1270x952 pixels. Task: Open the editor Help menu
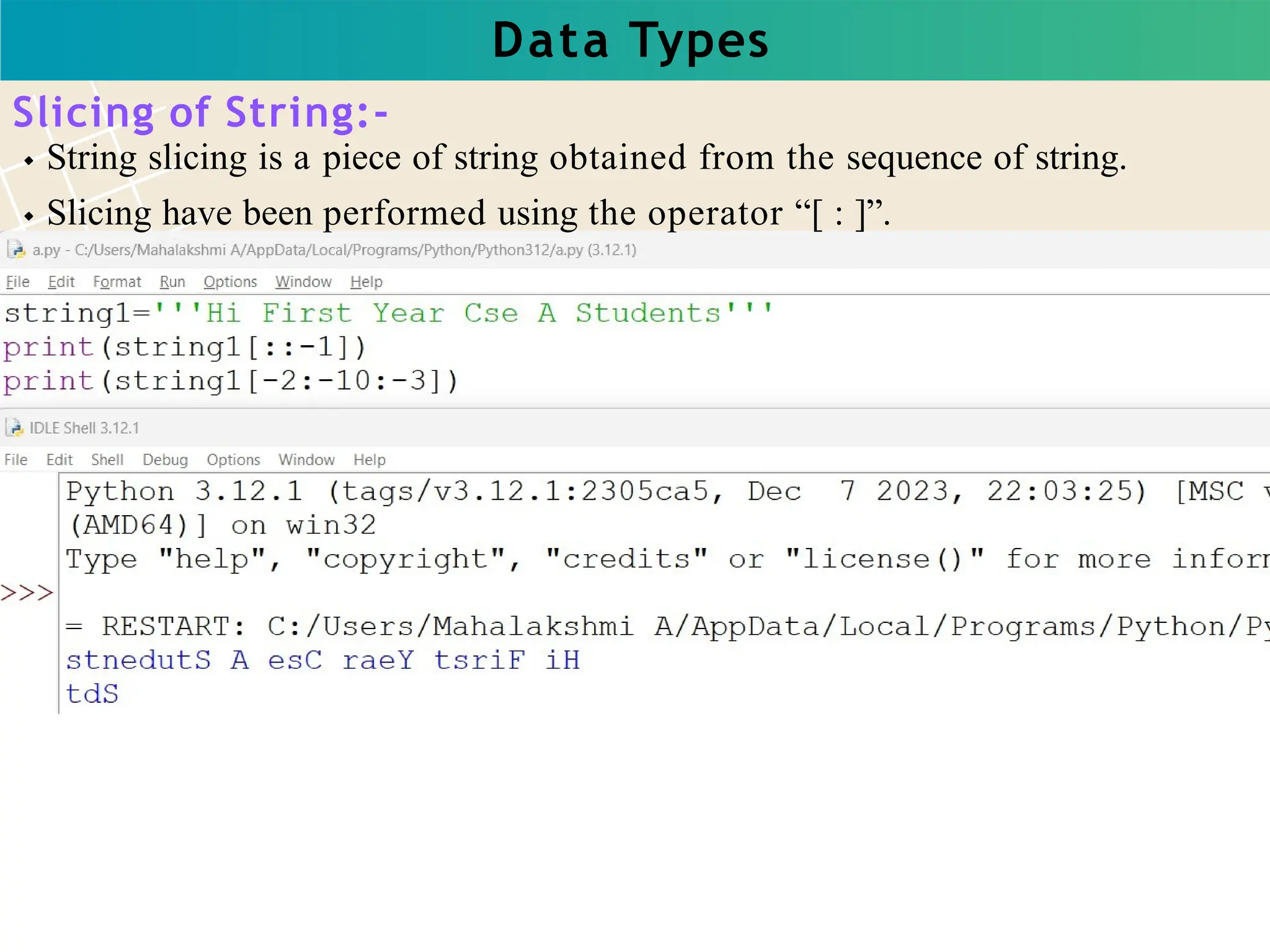coord(366,282)
